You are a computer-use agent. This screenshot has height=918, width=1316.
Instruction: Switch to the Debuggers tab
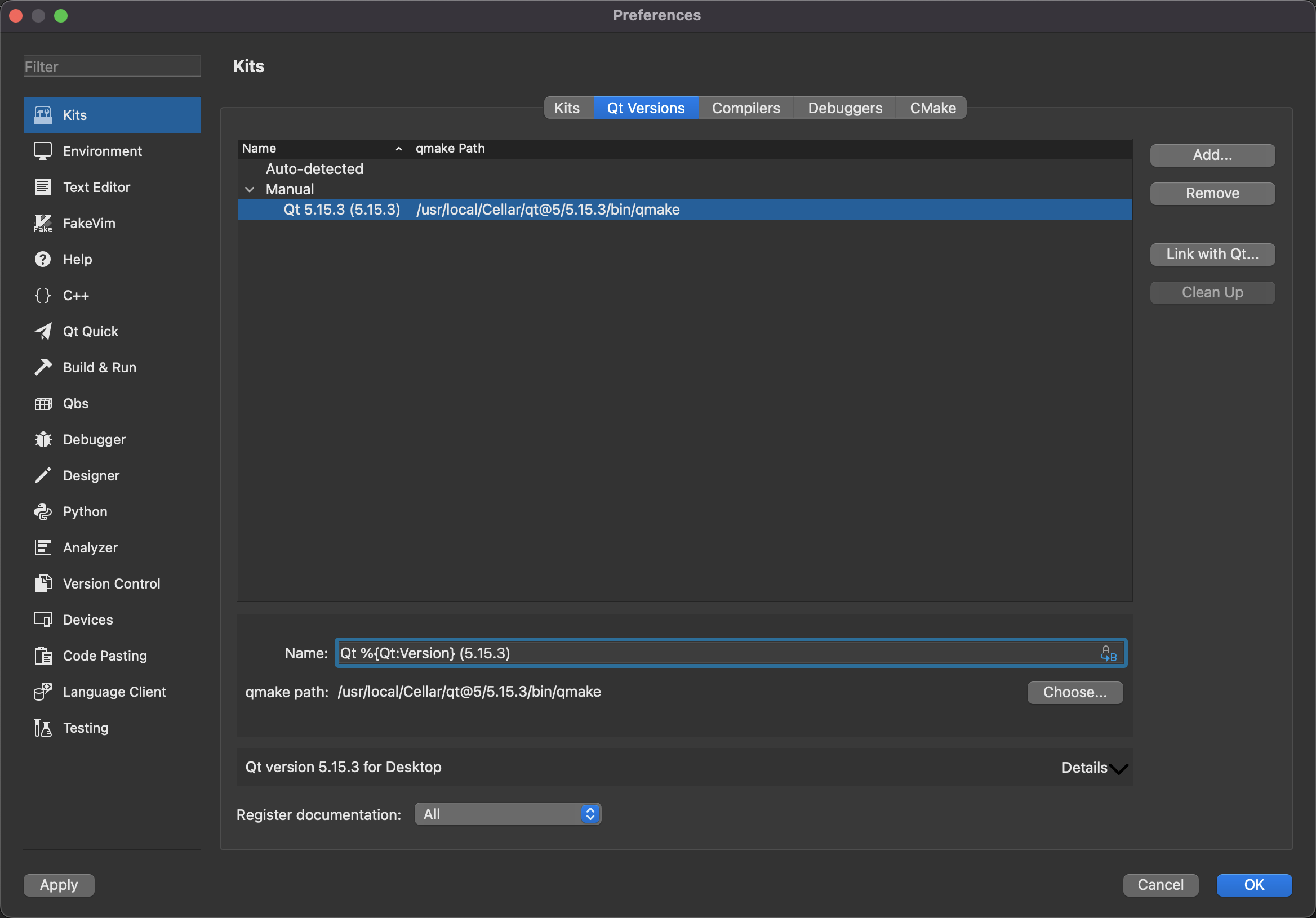(844, 108)
